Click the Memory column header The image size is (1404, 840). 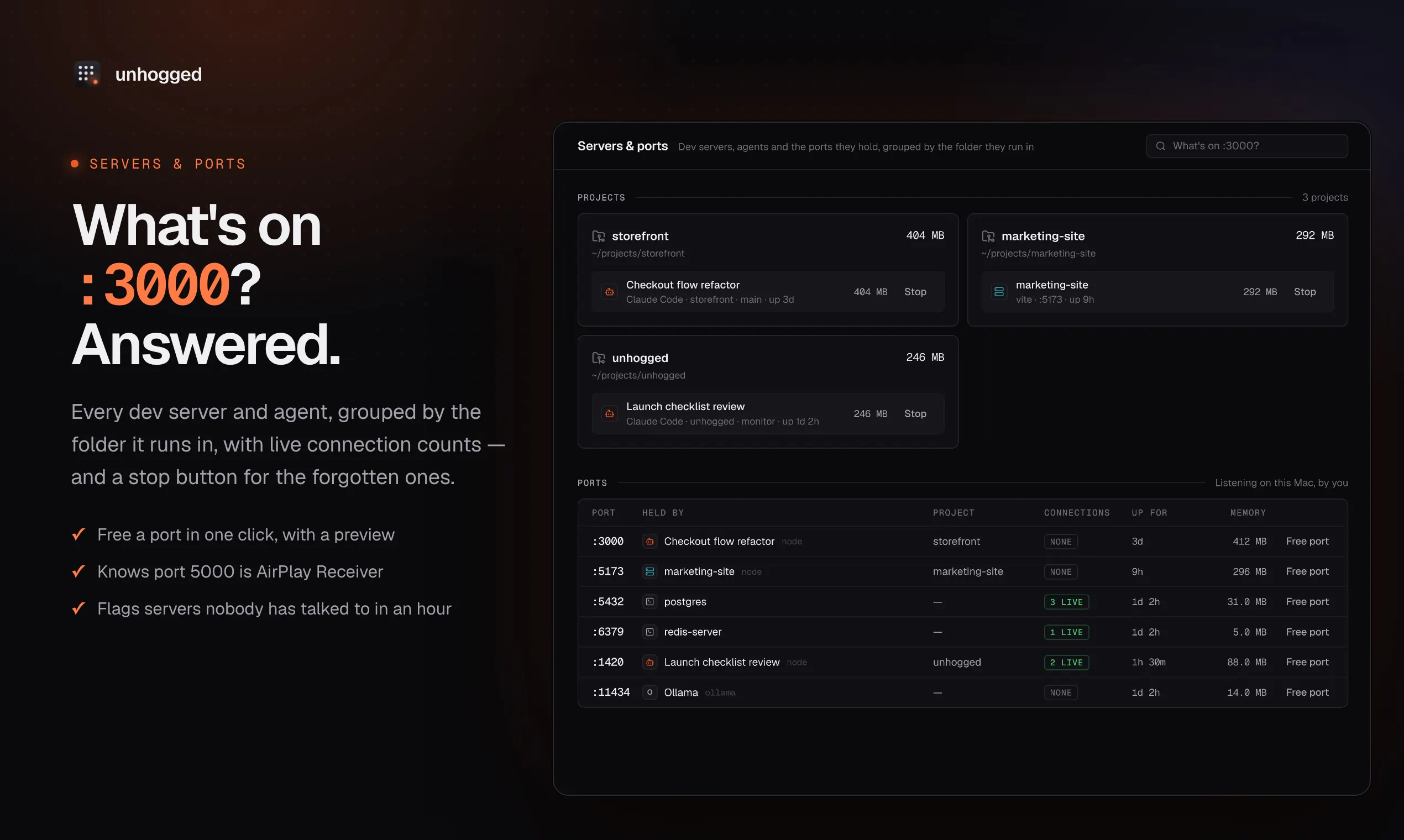pyautogui.click(x=1248, y=513)
